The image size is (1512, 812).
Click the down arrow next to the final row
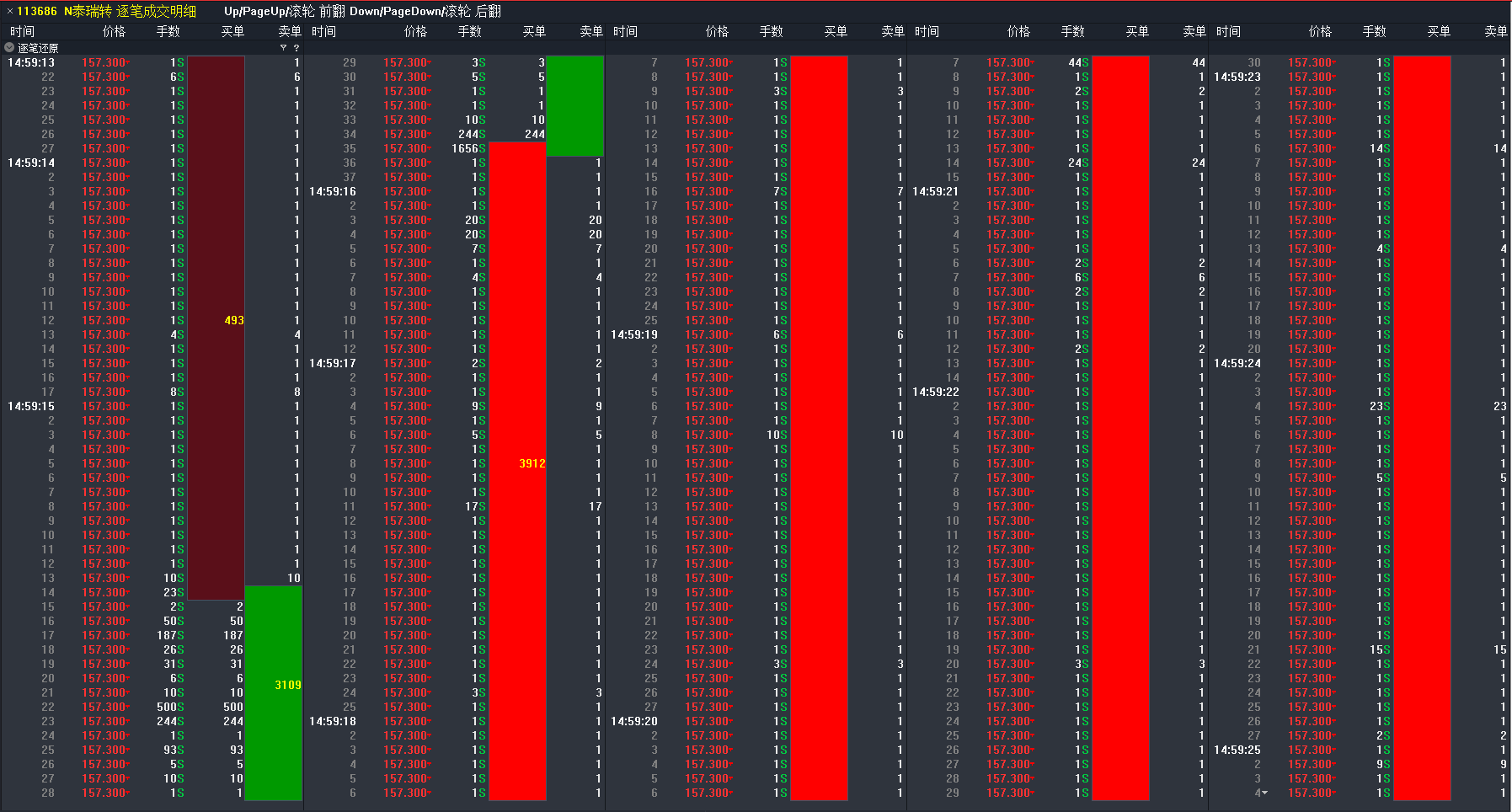(x=1264, y=793)
